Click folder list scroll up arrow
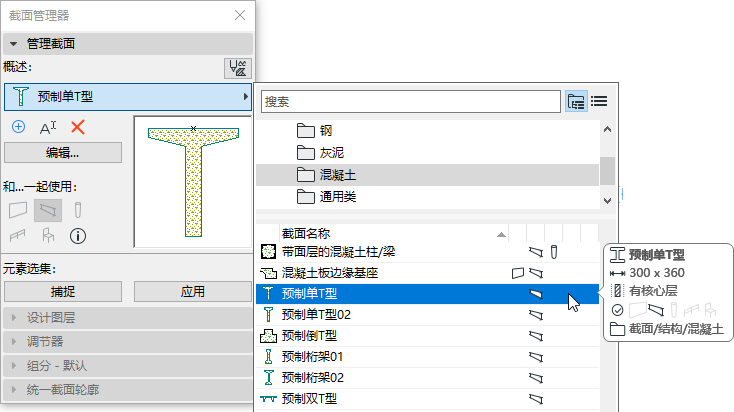Screen dimensions: 734x412 coord(608,129)
